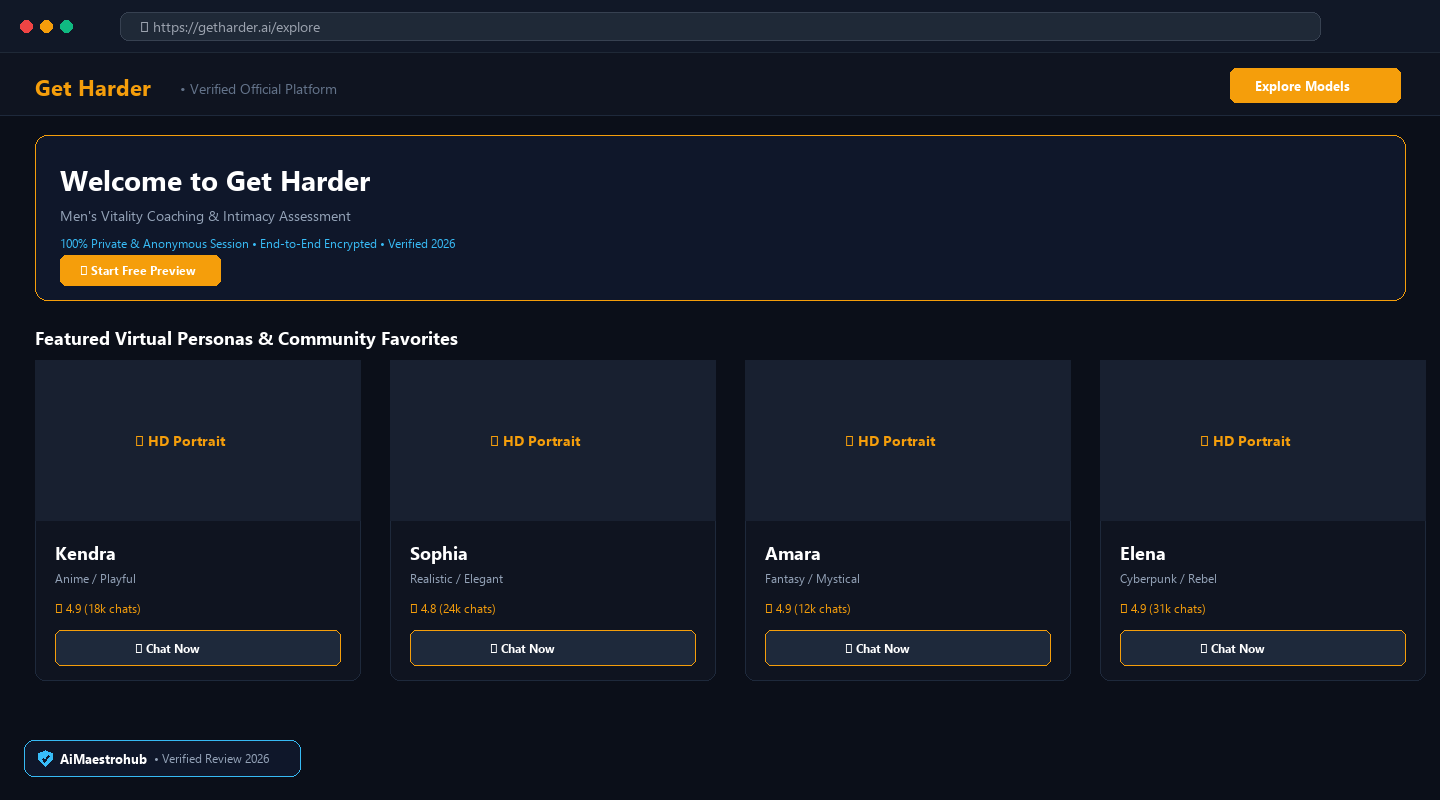Screen dimensions: 1440x800
Task: Chat now with Kendra
Action: [x=198, y=648]
